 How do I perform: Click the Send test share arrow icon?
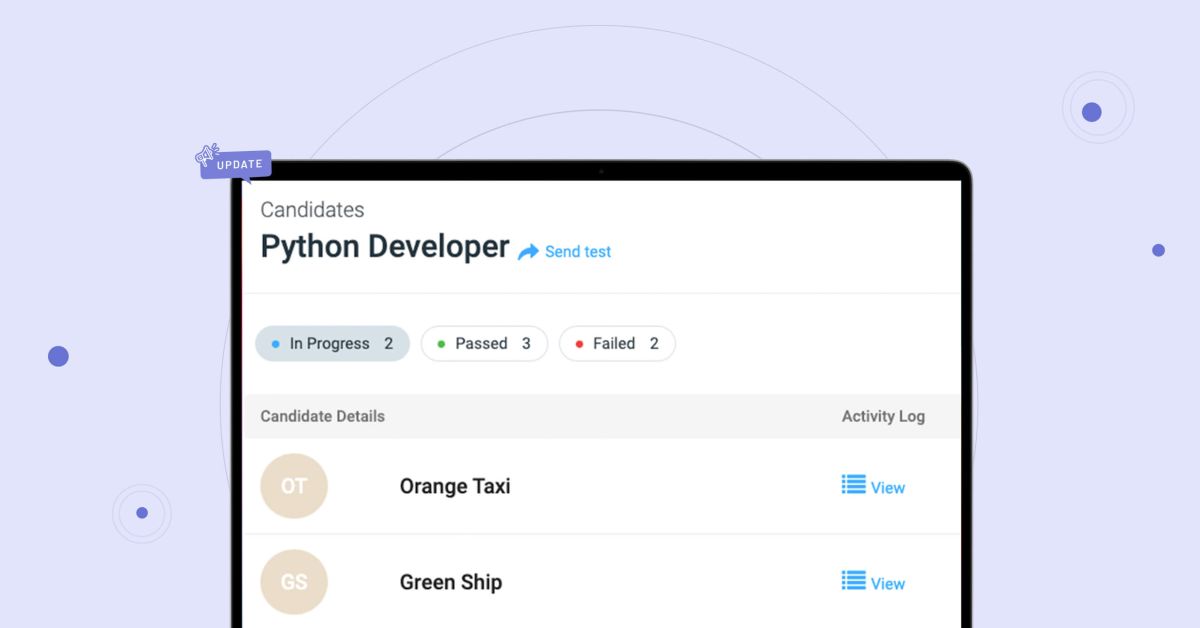pyautogui.click(x=528, y=252)
